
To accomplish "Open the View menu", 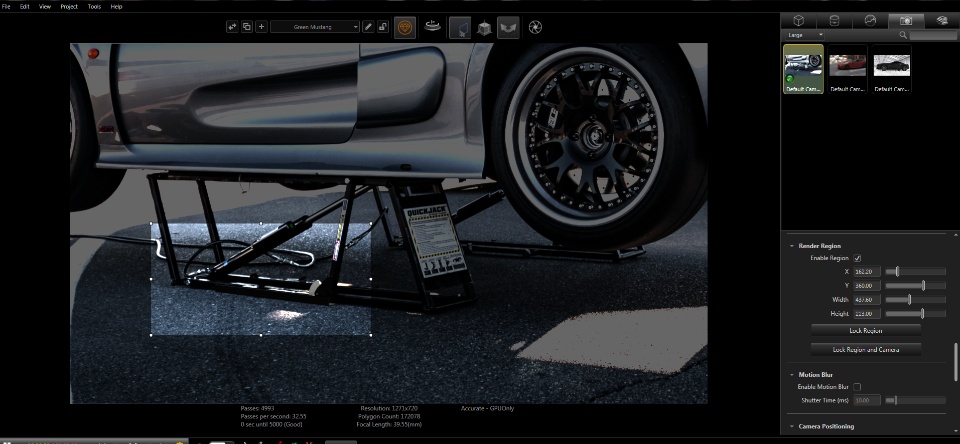I will (45, 6).
